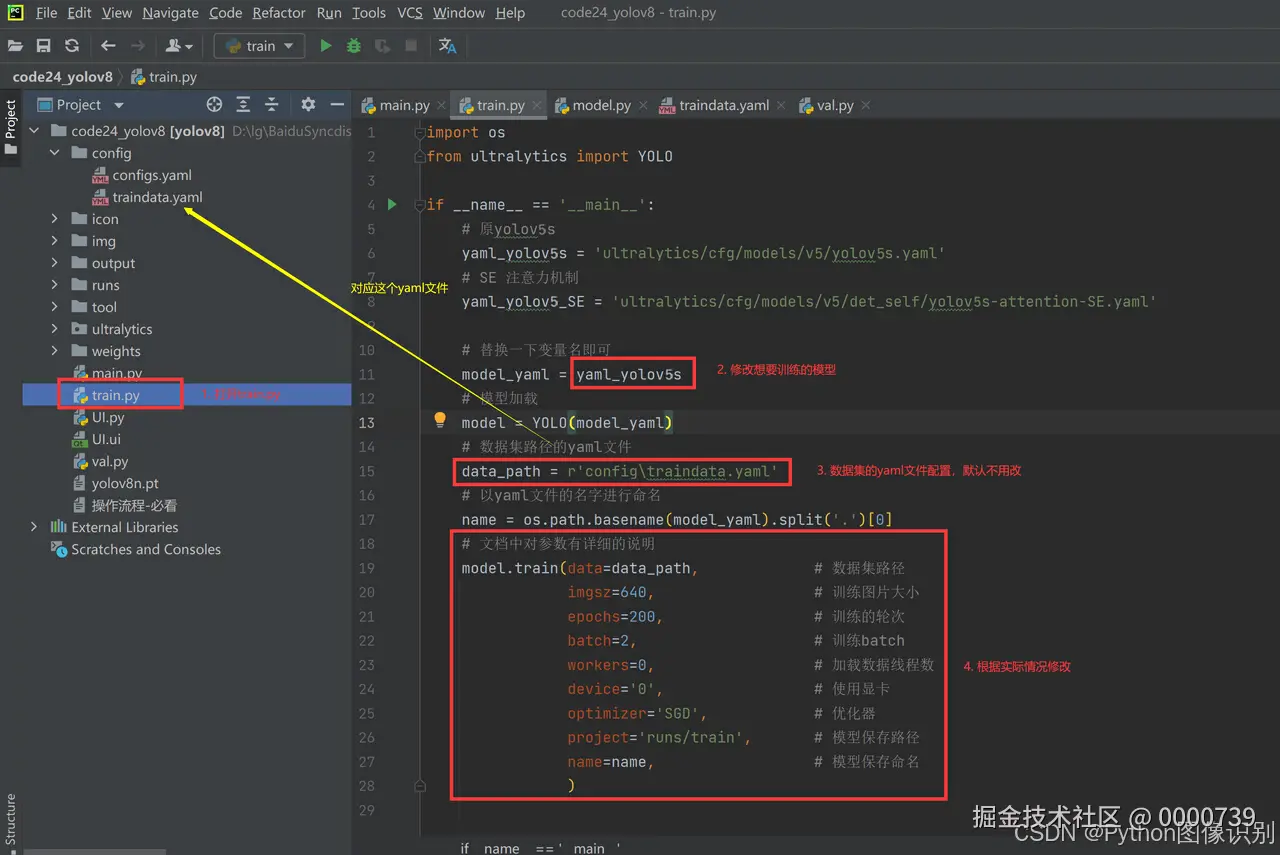Open the File menu
The image size is (1280, 855).
(46, 13)
